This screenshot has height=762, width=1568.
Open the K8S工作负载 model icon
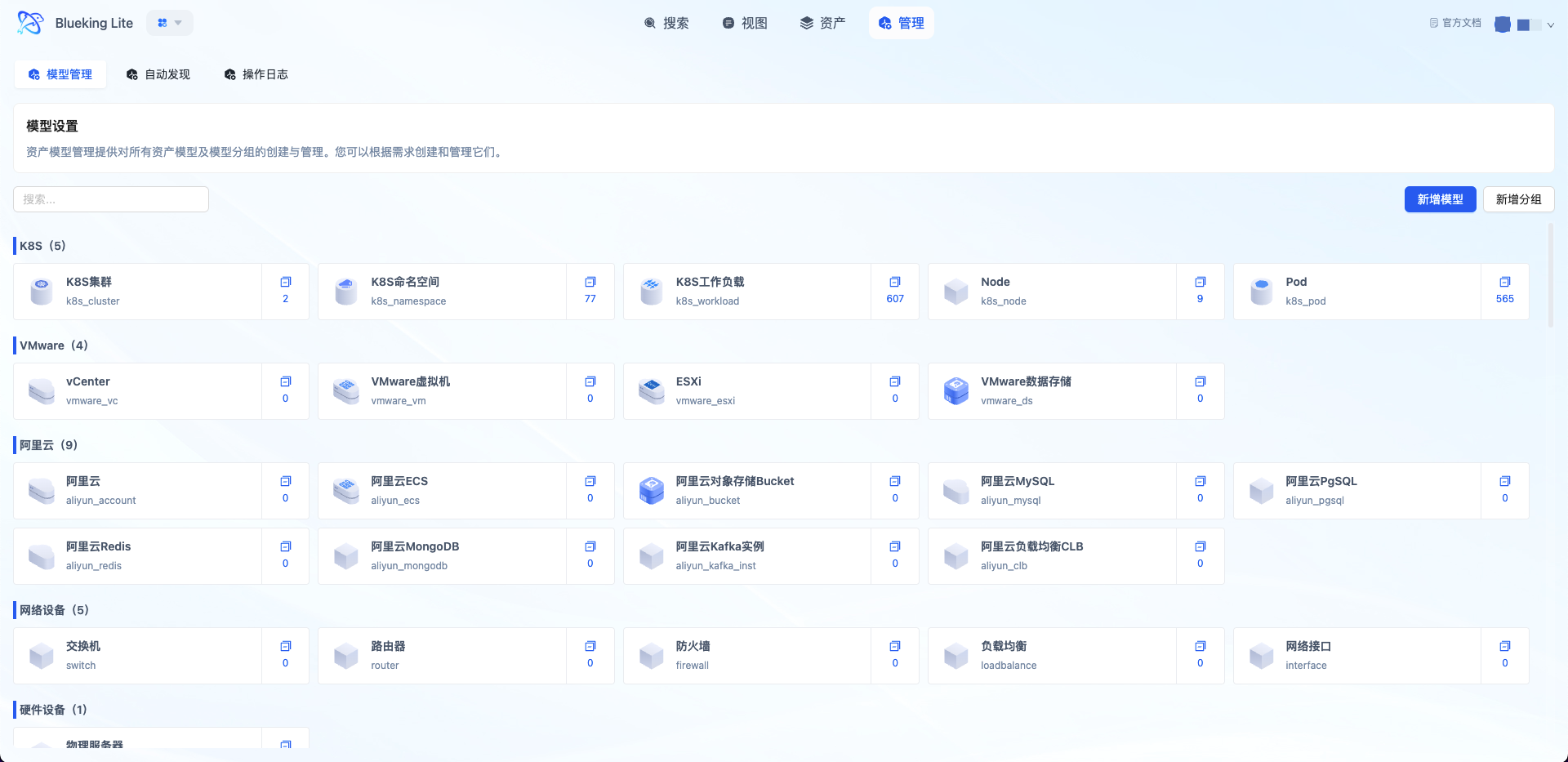click(x=652, y=292)
